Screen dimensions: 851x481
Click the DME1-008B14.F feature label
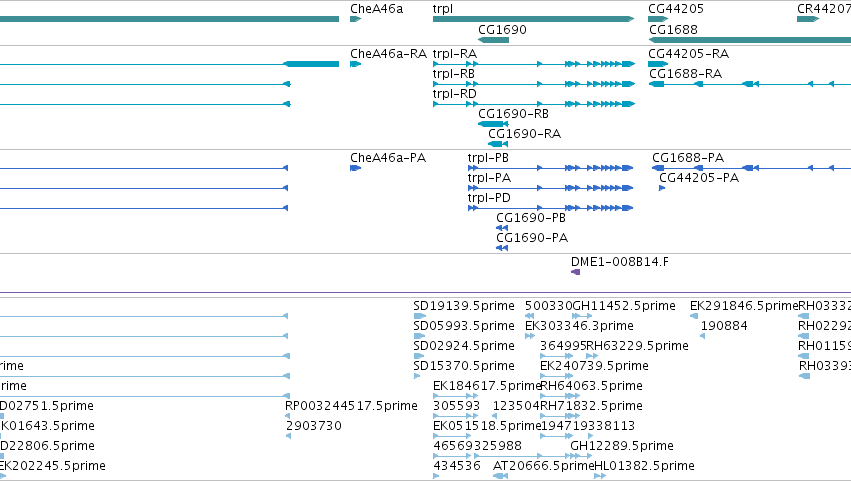point(620,262)
